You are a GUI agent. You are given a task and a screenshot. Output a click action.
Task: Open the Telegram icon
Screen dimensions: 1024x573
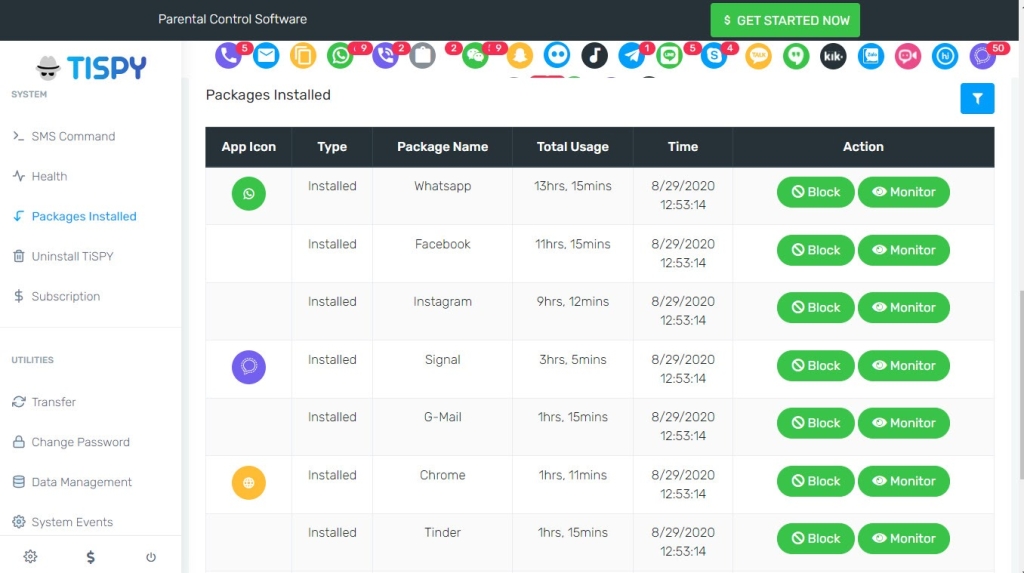(x=632, y=56)
